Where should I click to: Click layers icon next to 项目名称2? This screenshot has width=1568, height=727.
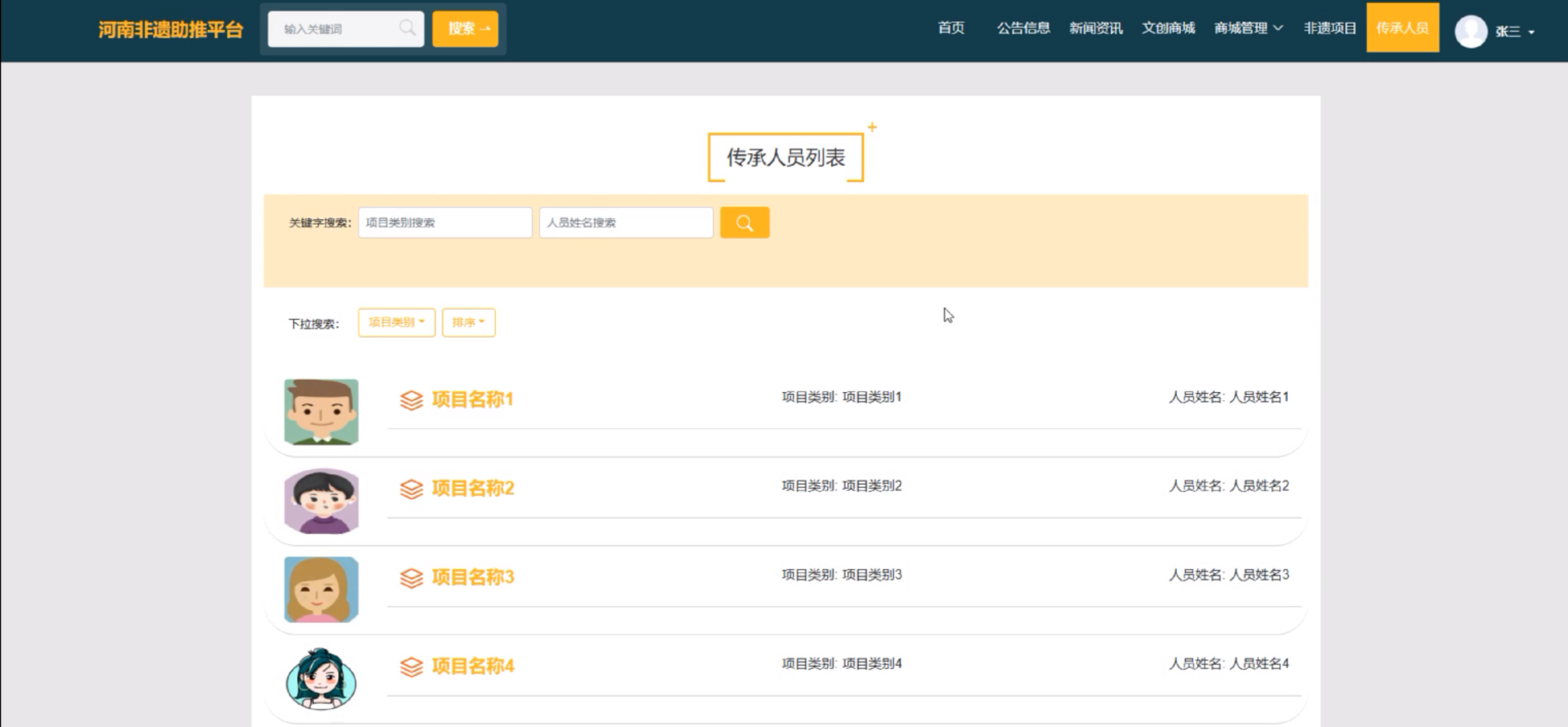[x=411, y=488]
